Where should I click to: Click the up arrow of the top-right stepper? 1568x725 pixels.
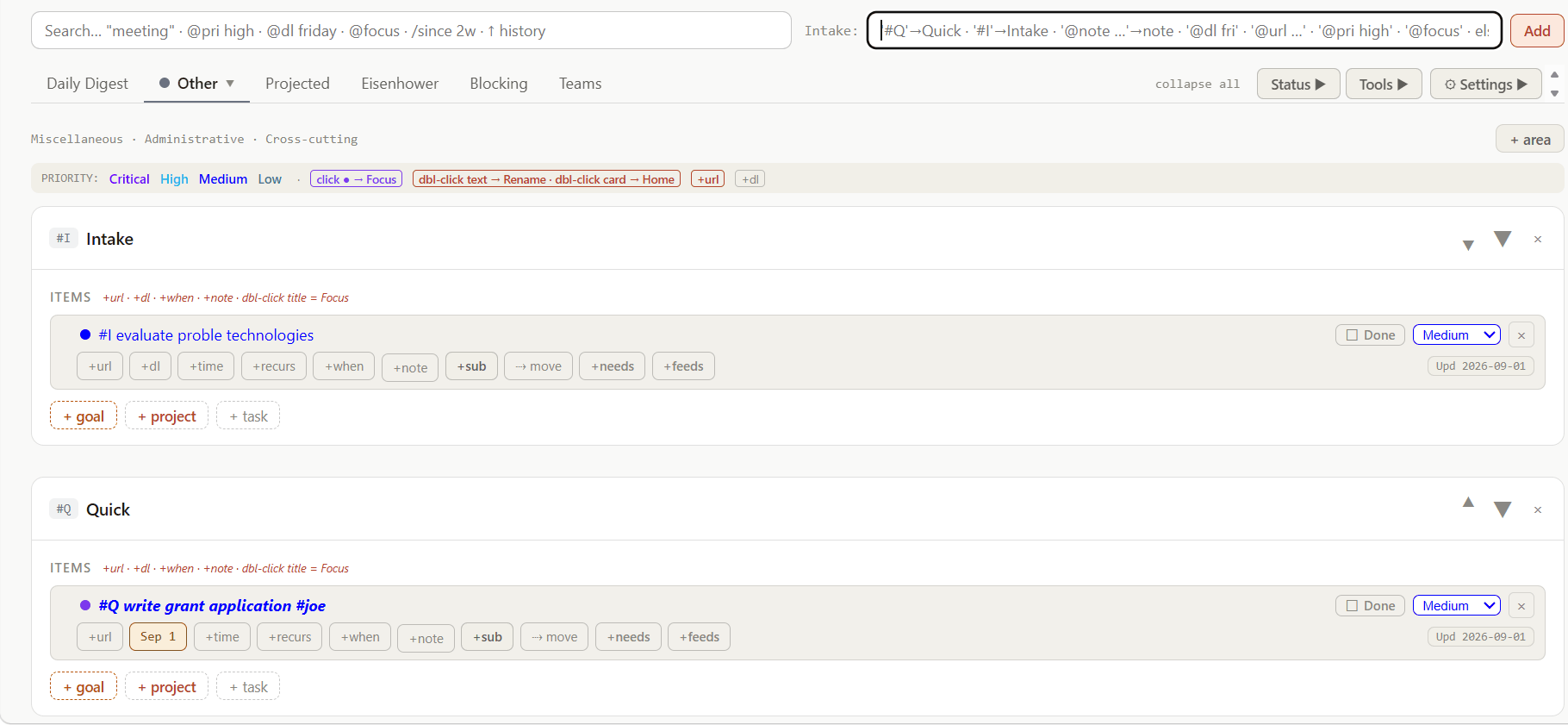pos(1555,75)
